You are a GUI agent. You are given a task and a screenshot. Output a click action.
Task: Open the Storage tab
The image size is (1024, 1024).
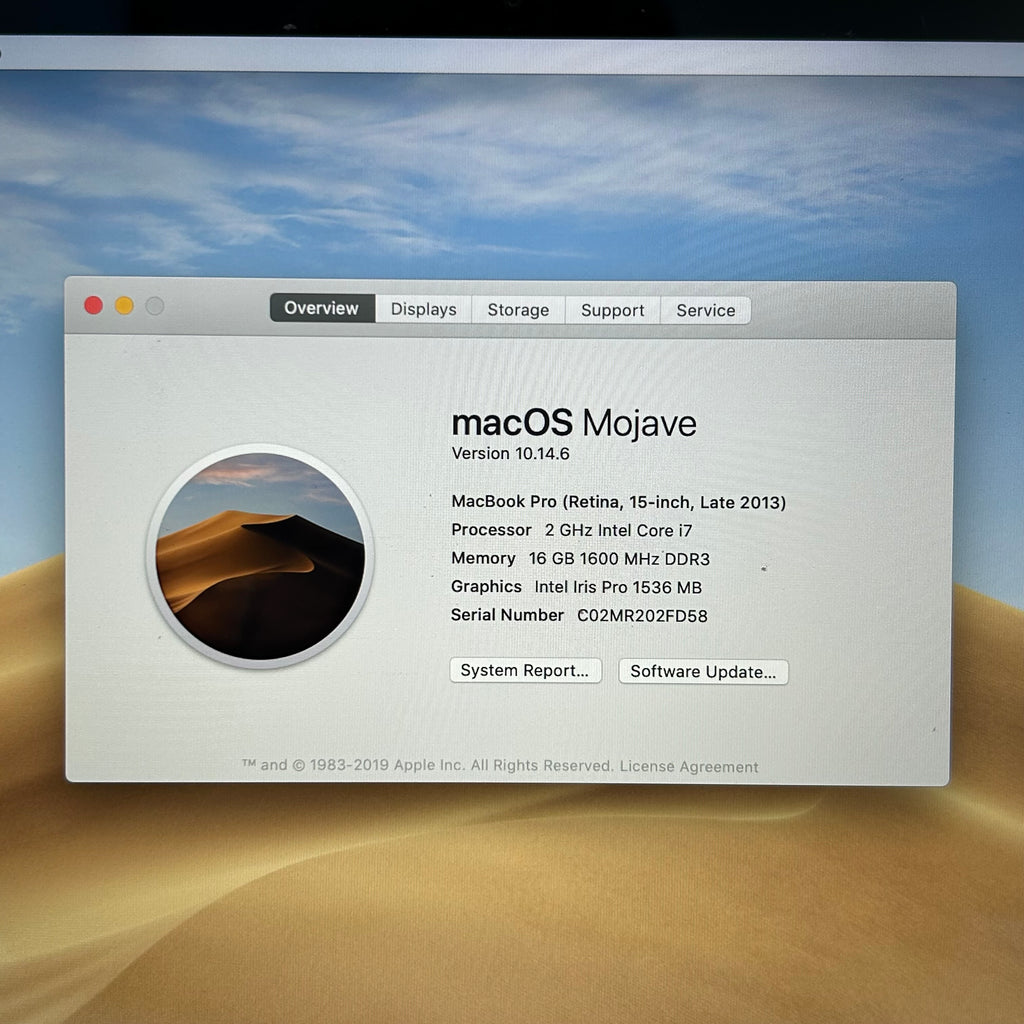[518, 310]
